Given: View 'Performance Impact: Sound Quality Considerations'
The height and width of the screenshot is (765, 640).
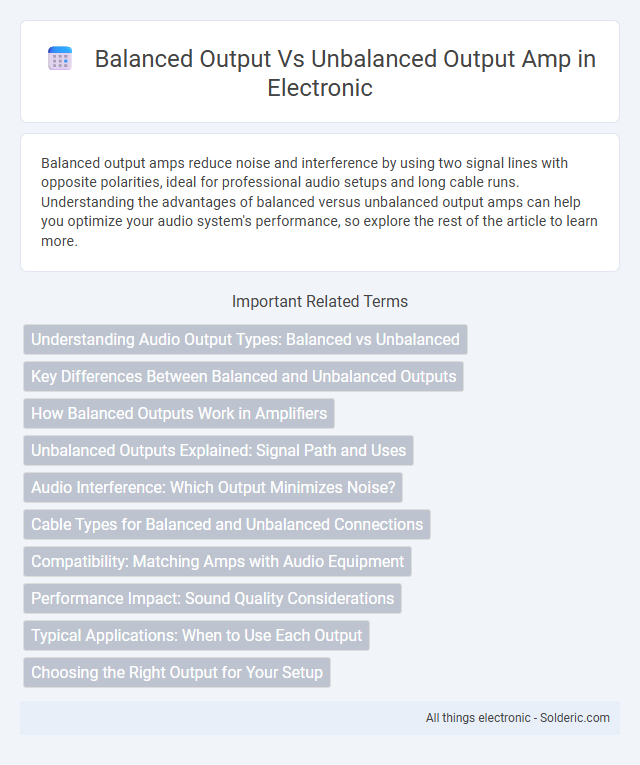Looking at the screenshot, I should coord(213,599).
